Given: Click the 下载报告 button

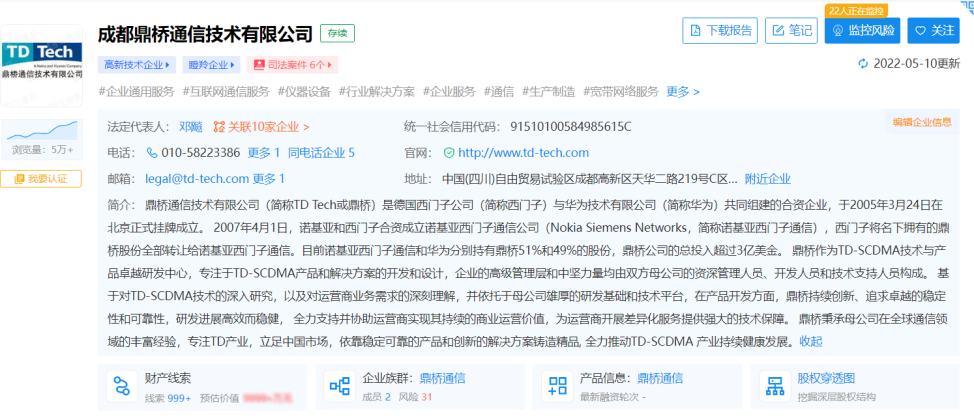Looking at the screenshot, I should pyautogui.click(x=720, y=30).
